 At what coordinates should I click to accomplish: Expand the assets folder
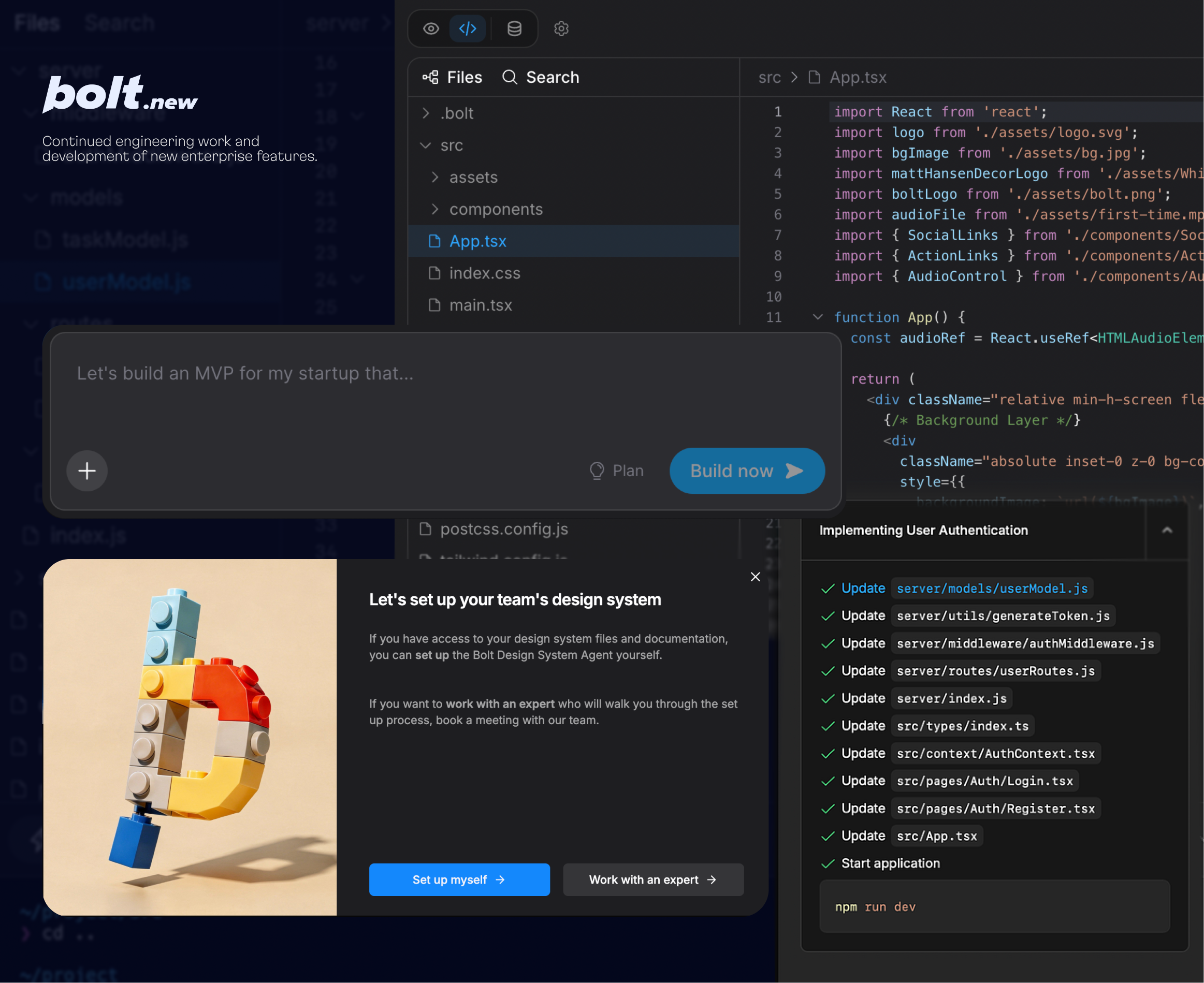click(573, 177)
